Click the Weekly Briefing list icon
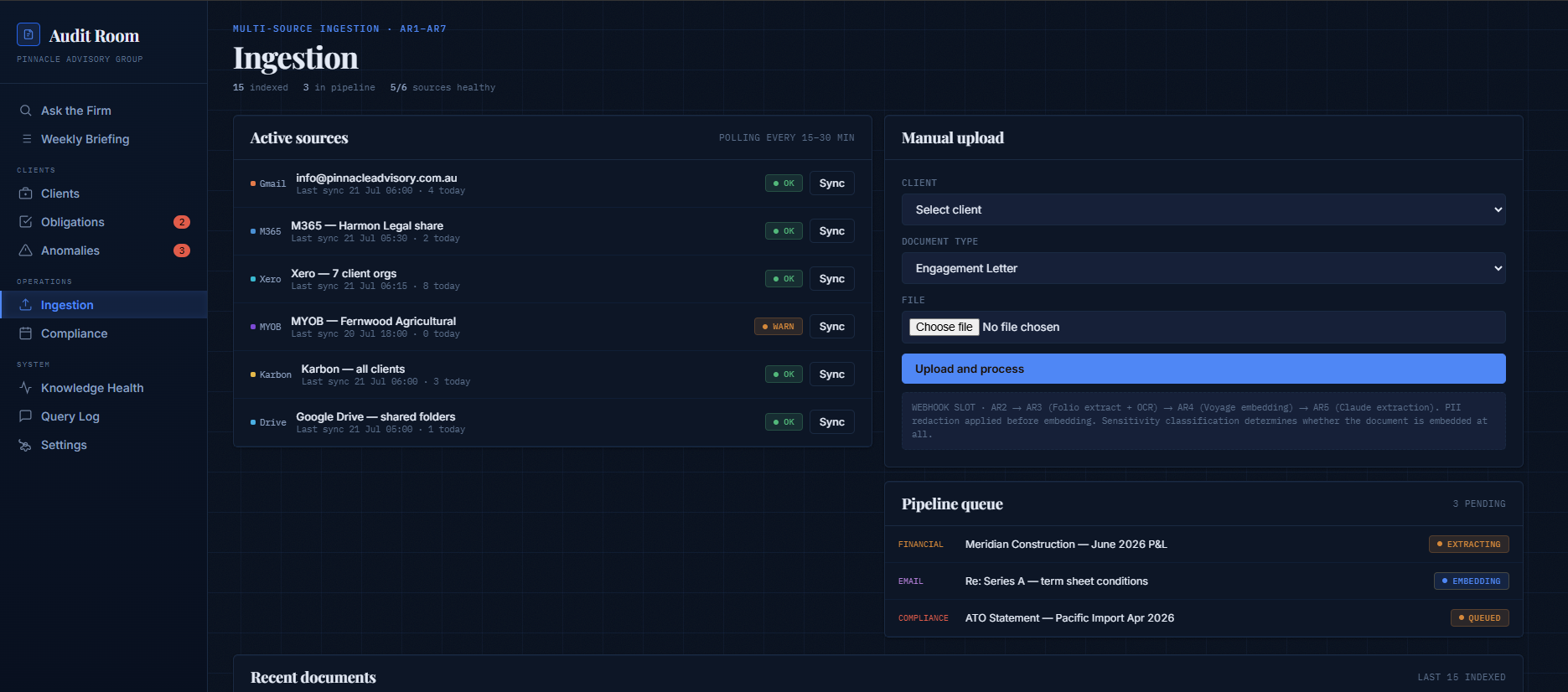 26,139
